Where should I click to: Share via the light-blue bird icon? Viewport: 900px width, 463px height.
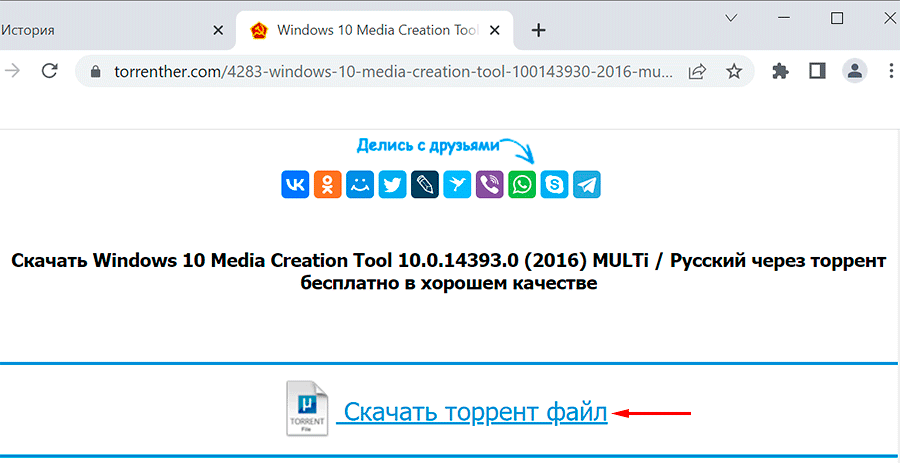coord(457,185)
